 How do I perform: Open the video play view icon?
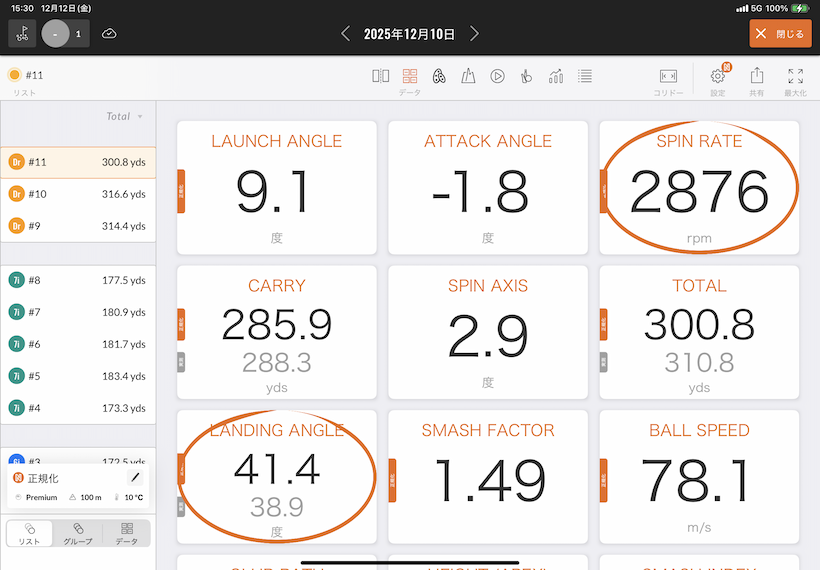(497, 76)
